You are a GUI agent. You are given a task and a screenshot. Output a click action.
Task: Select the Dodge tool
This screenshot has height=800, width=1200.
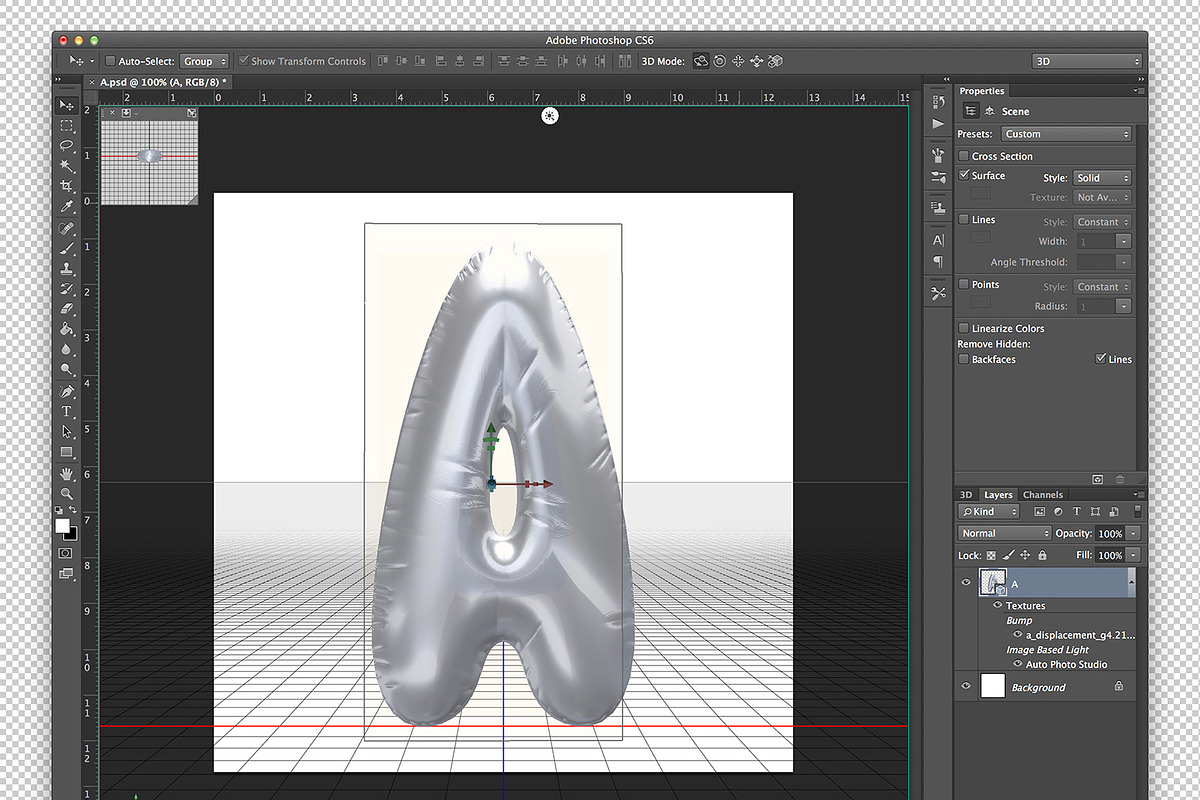(x=67, y=370)
